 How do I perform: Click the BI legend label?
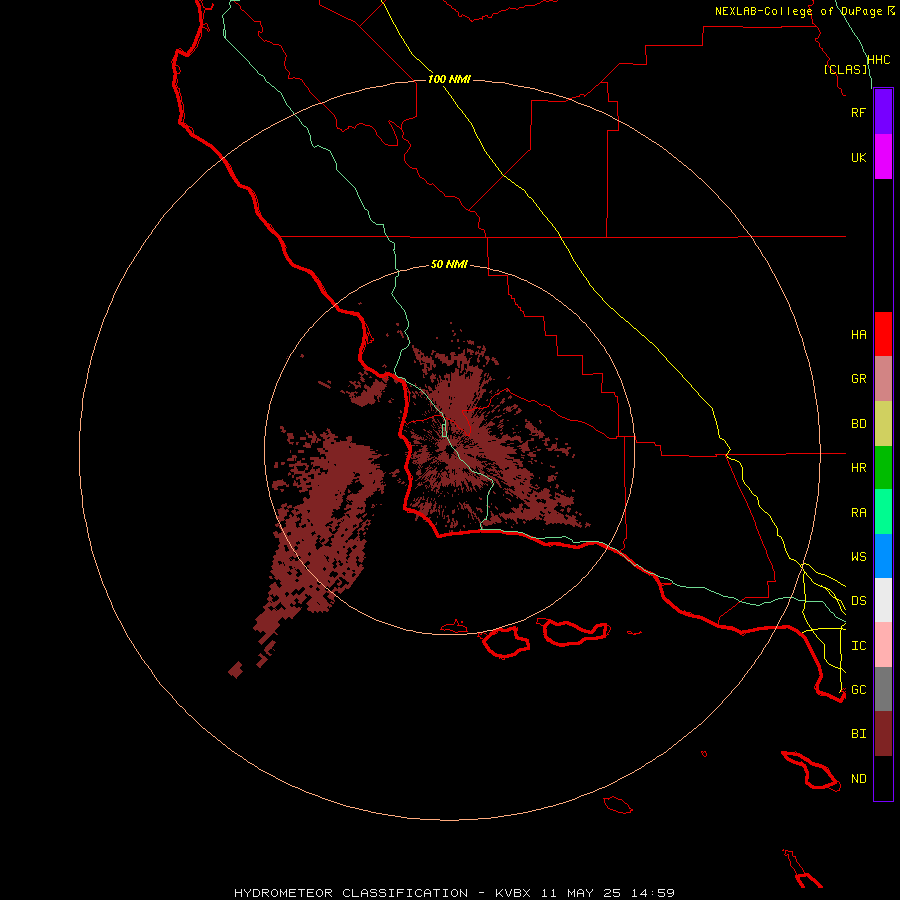click(858, 734)
